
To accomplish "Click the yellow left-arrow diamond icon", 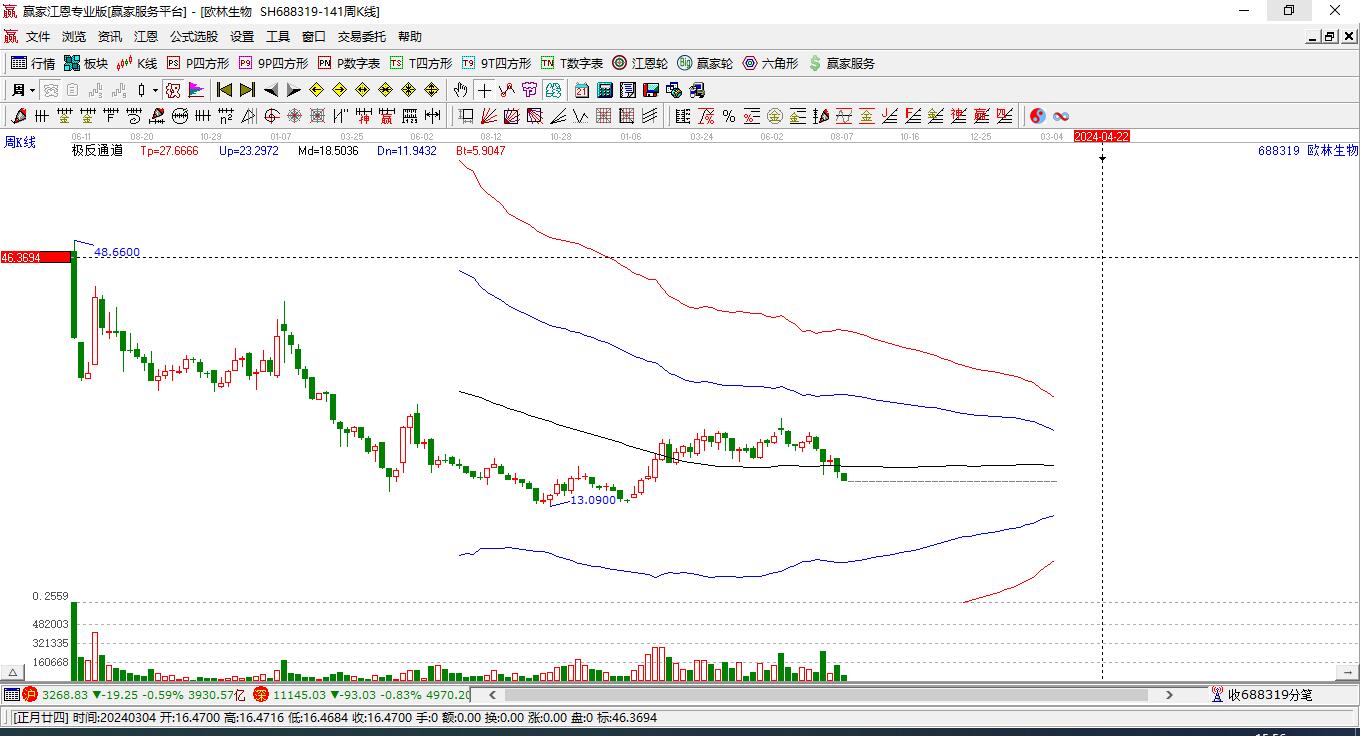I will pyautogui.click(x=316, y=90).
